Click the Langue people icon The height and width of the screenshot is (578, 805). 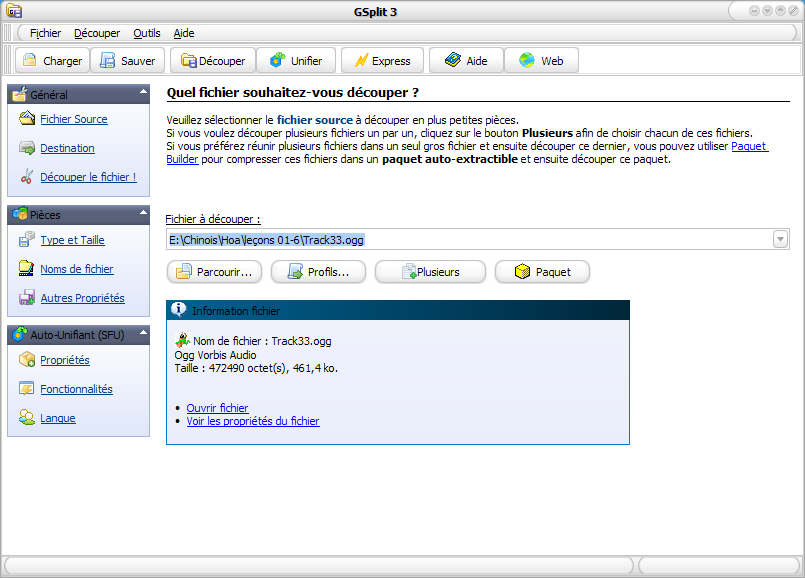(27, 417)
